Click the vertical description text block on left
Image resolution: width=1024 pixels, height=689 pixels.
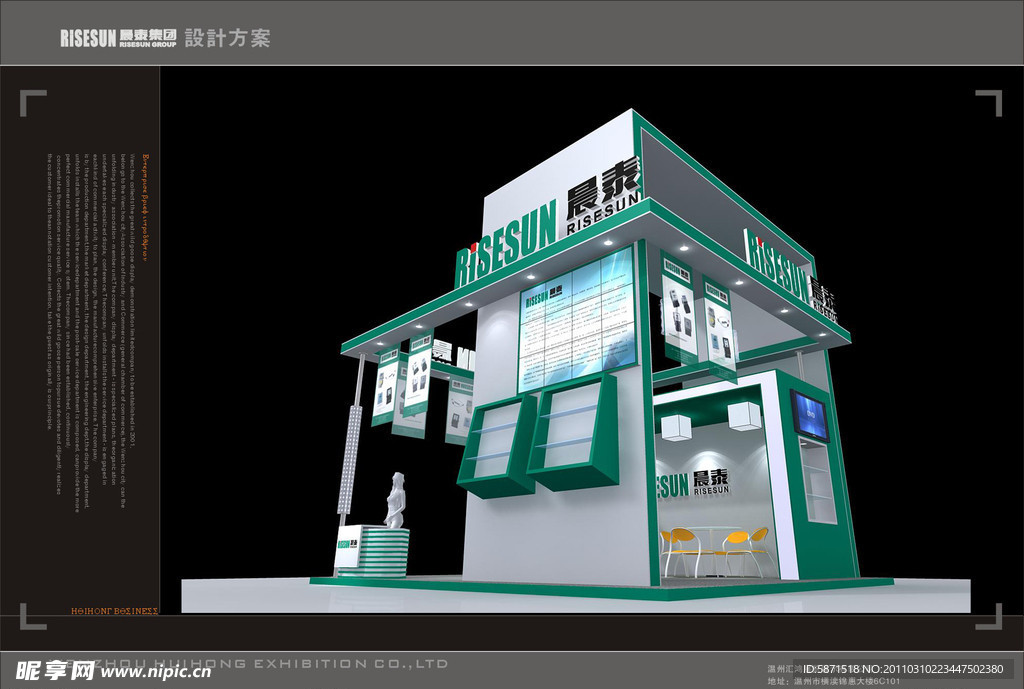pos(92,290)
